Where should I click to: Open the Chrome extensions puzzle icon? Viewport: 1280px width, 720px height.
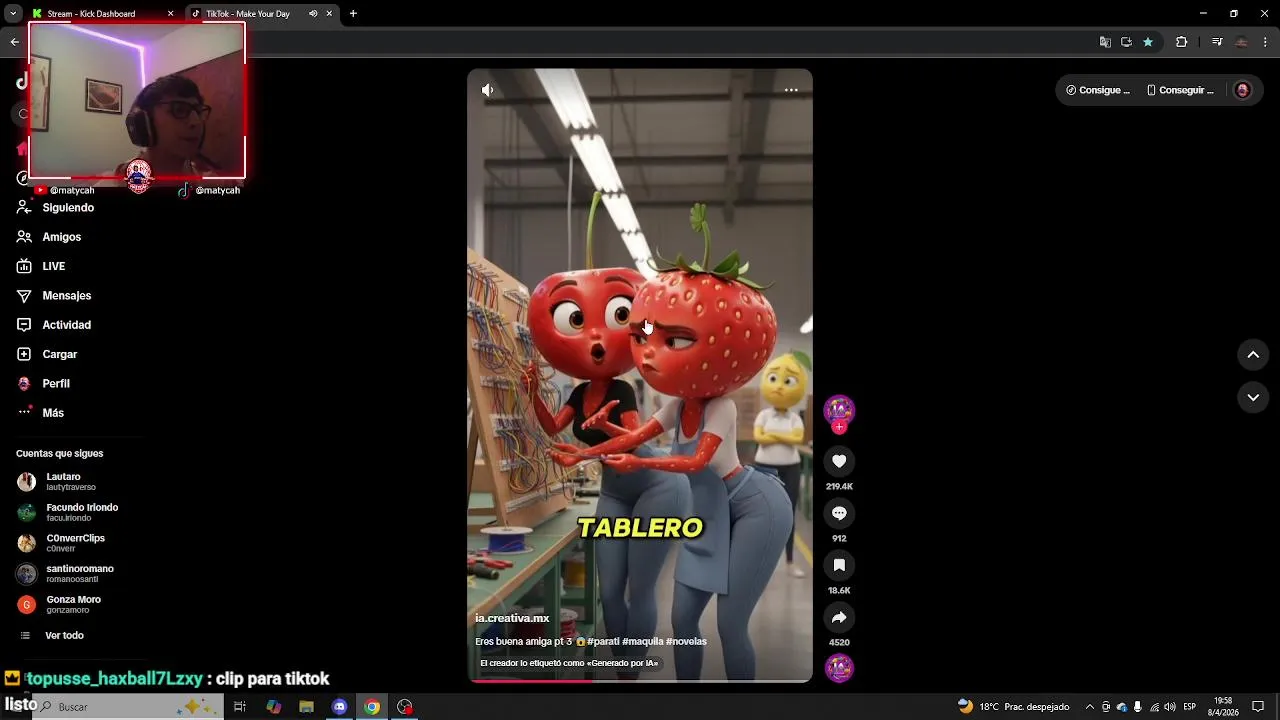pos(1181,42)
